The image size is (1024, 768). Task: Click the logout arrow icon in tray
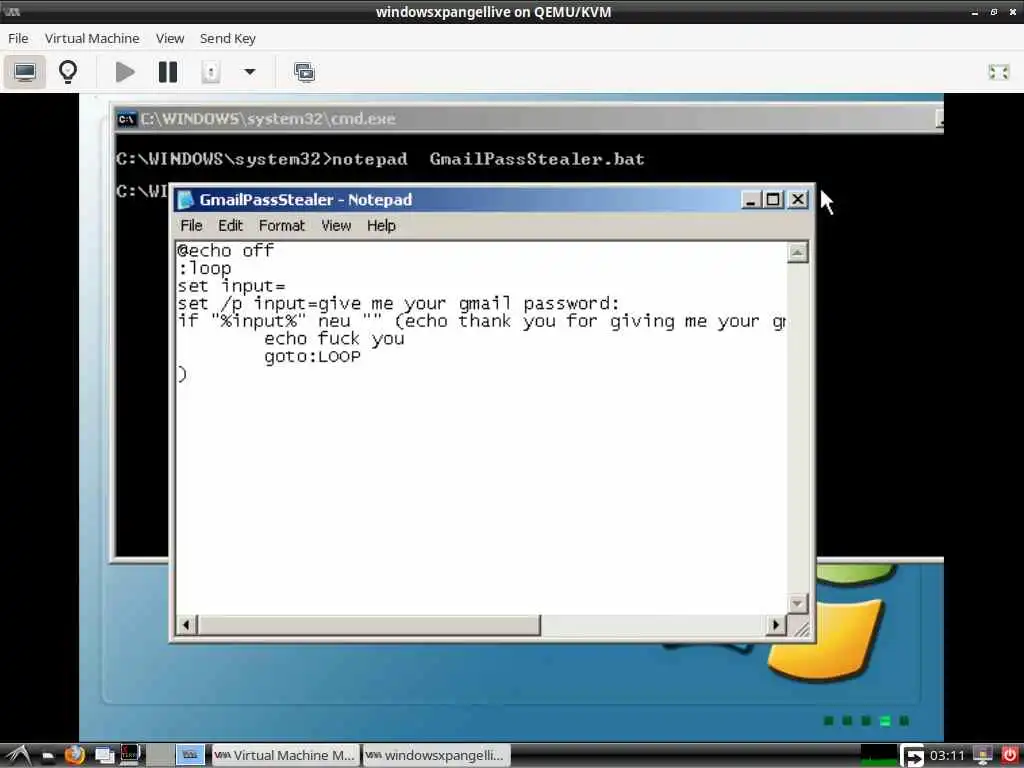tap(912, 756)
